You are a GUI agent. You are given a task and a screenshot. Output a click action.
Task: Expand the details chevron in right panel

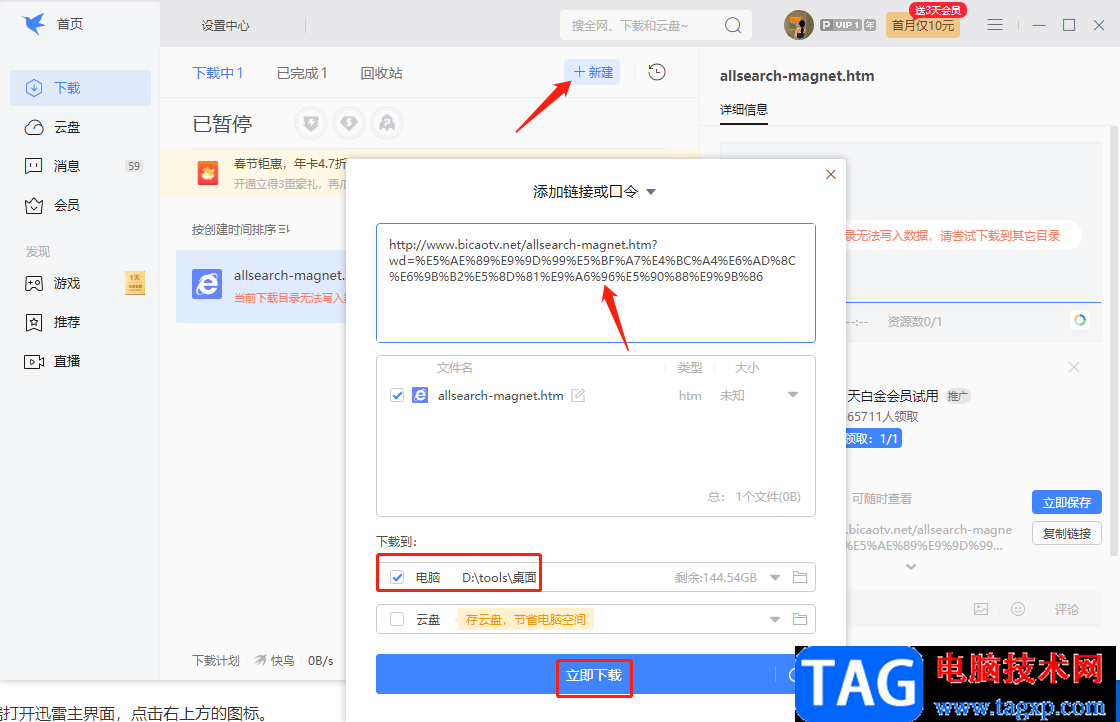(x=911, y=567)
